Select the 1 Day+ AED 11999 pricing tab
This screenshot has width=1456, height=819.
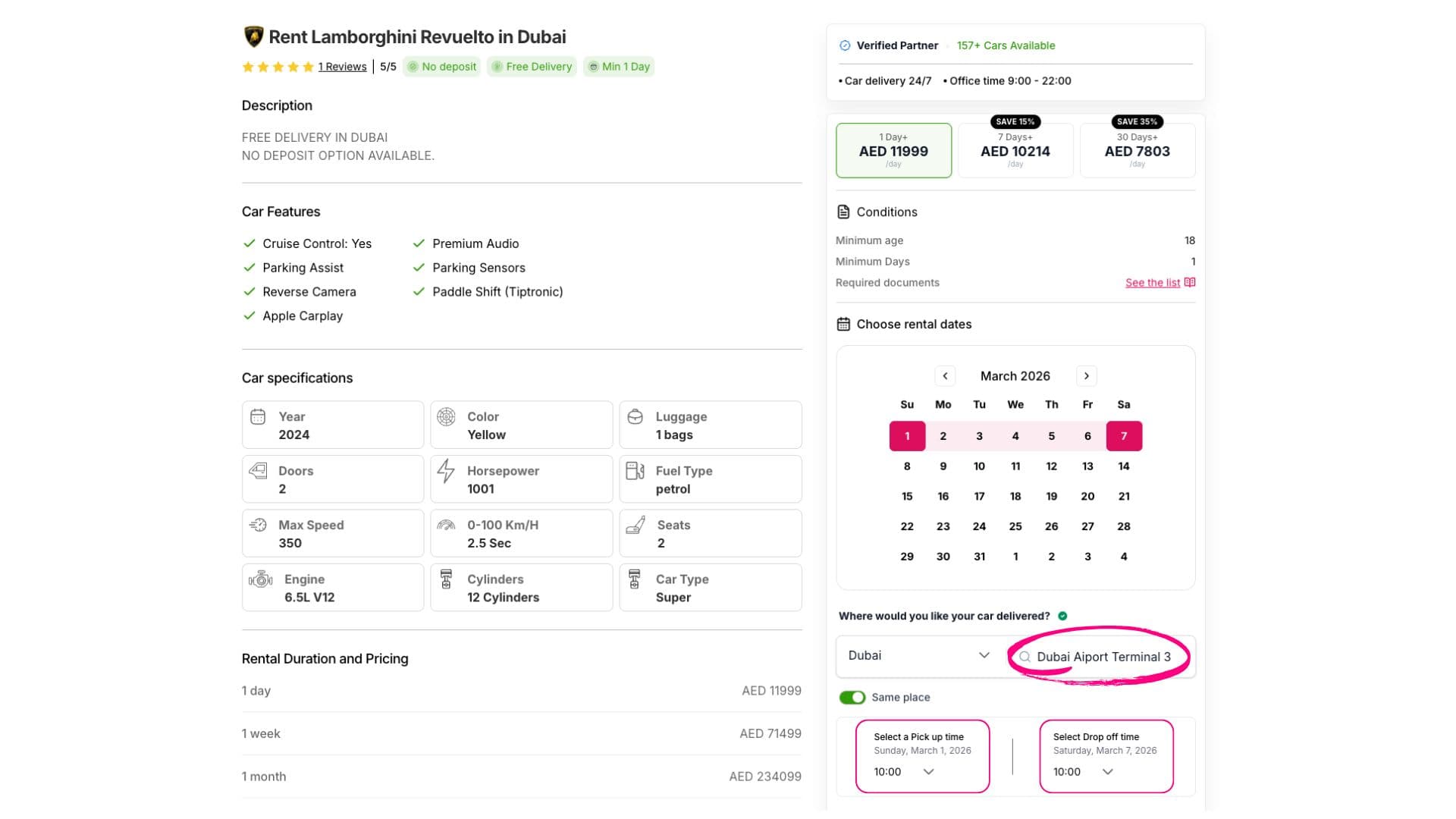point(893,151)
